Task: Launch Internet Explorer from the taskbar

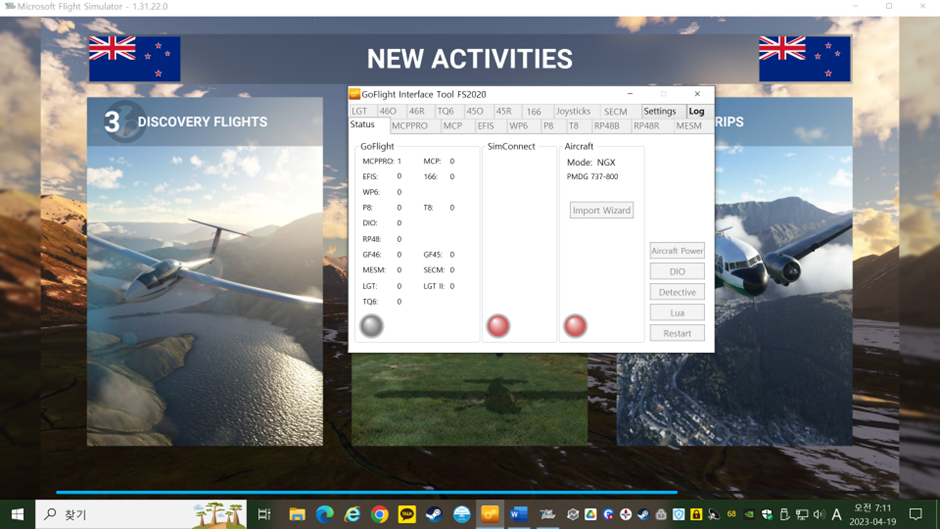Action: 352,515
